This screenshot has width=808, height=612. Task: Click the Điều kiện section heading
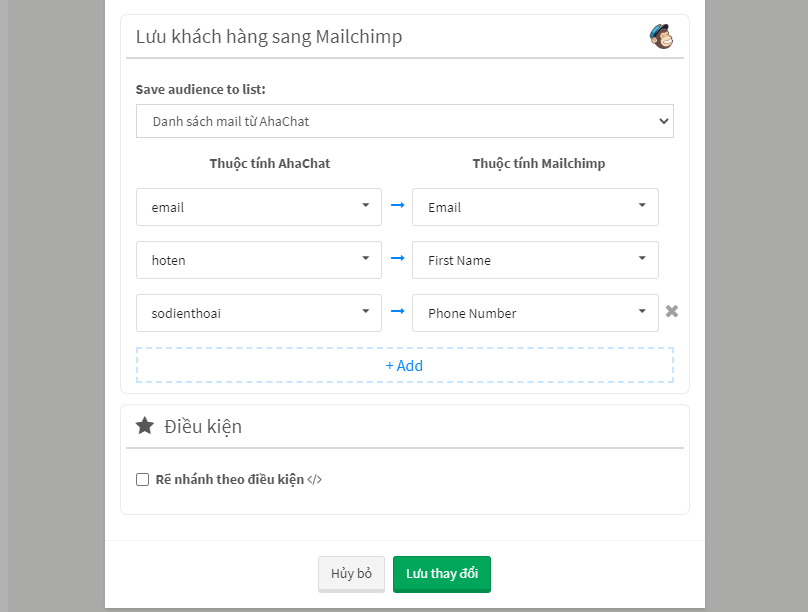pyautogui.click(x=203, y=427)
